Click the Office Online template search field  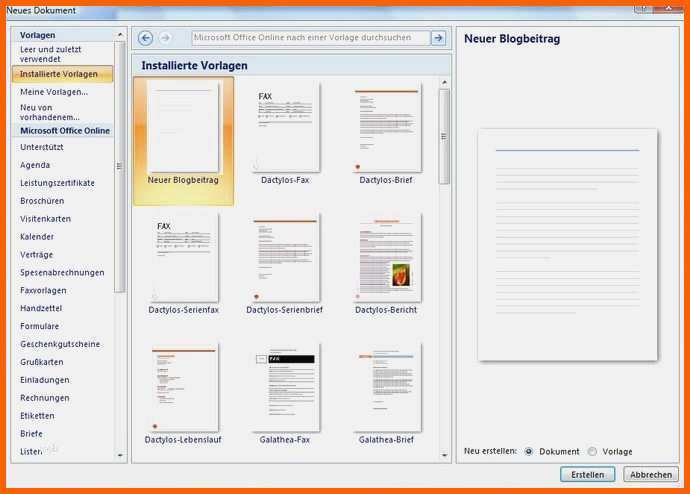308,38
